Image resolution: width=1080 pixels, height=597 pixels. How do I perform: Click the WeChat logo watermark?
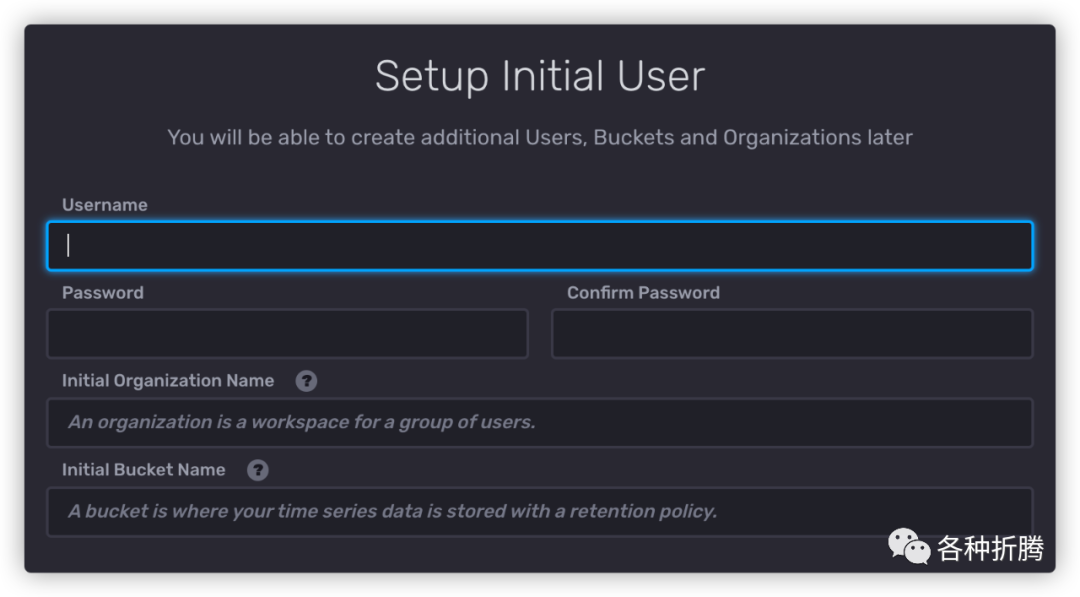tap(910, 547)
